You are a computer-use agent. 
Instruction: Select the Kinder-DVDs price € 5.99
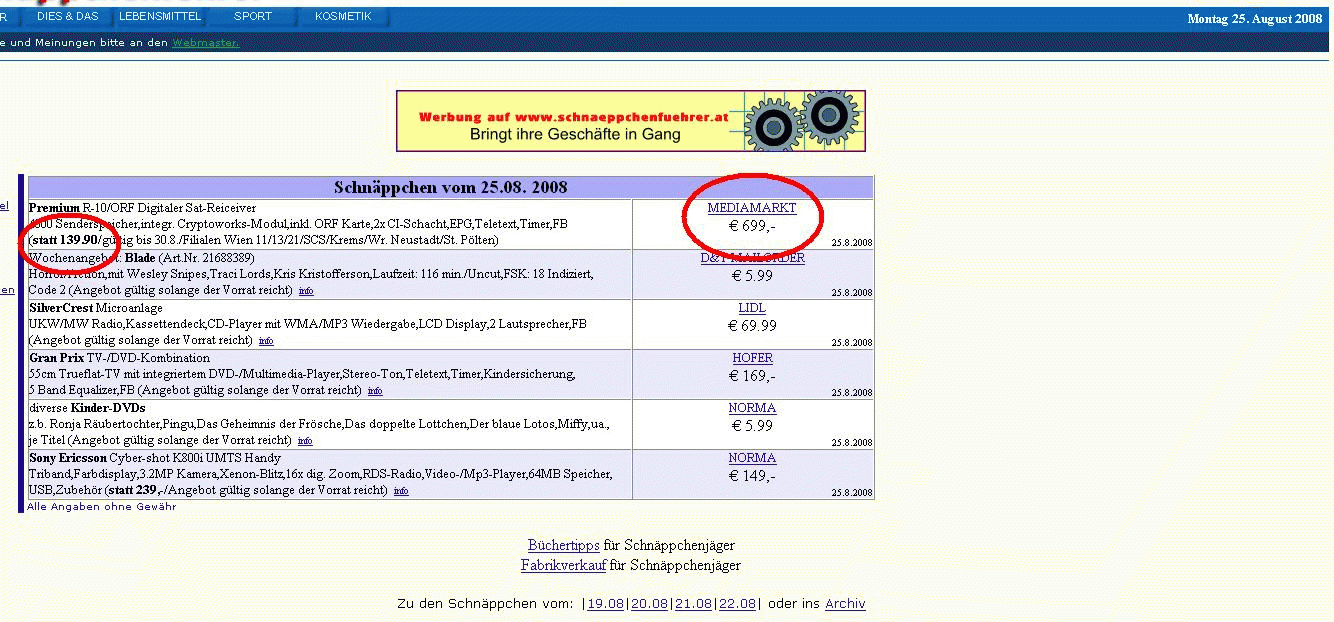pos(752,426)
